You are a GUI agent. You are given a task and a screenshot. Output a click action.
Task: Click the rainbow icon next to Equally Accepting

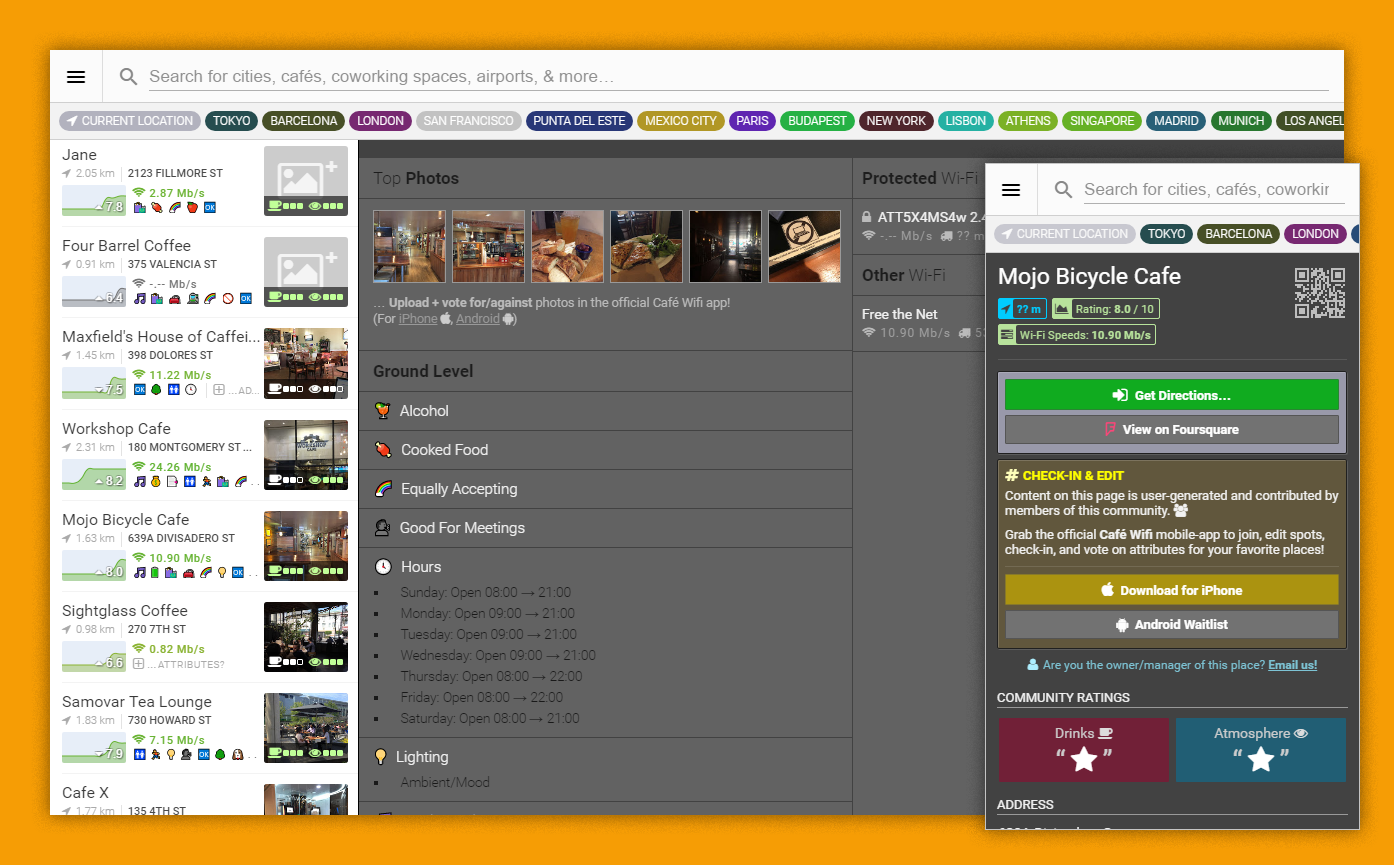(x=382, y=489)
